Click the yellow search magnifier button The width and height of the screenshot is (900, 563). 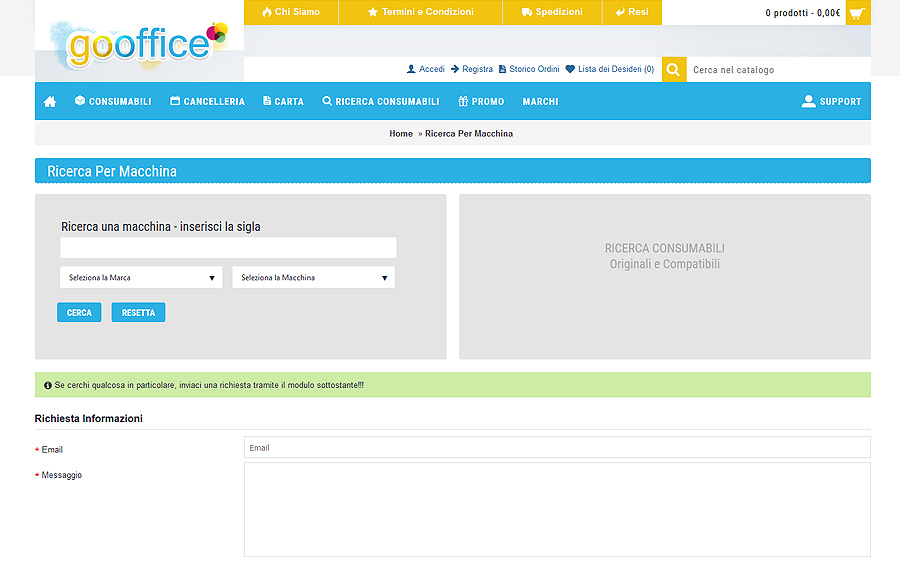point(674,69)
